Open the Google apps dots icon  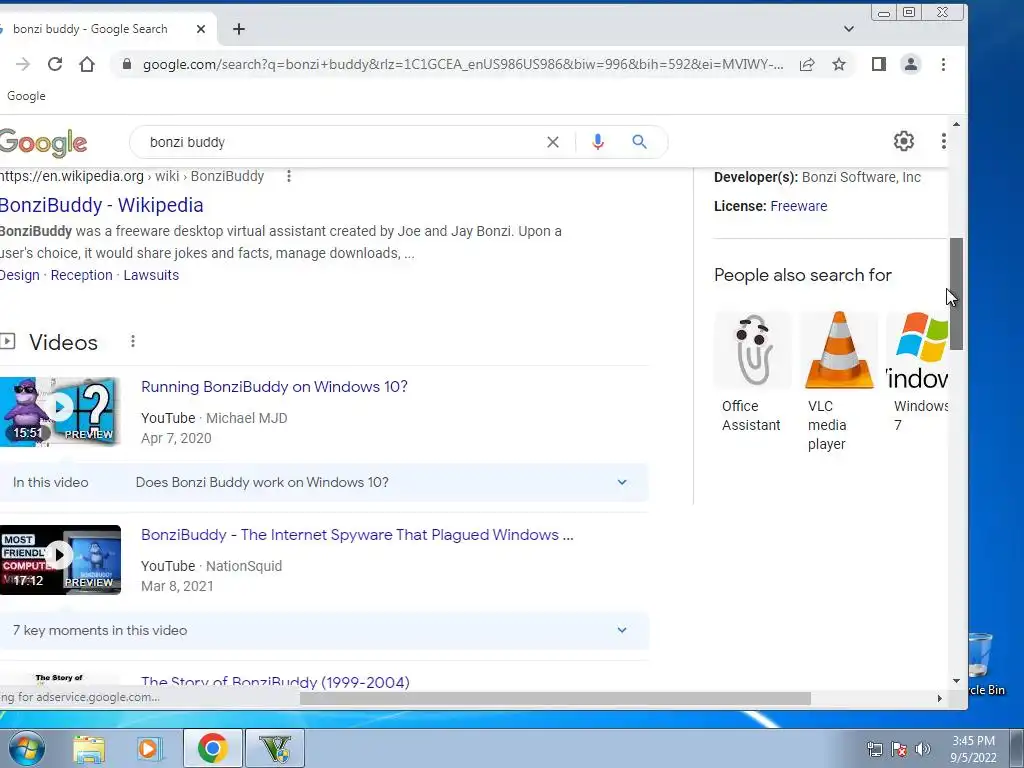pyautogui.click(x=944, y=141)
